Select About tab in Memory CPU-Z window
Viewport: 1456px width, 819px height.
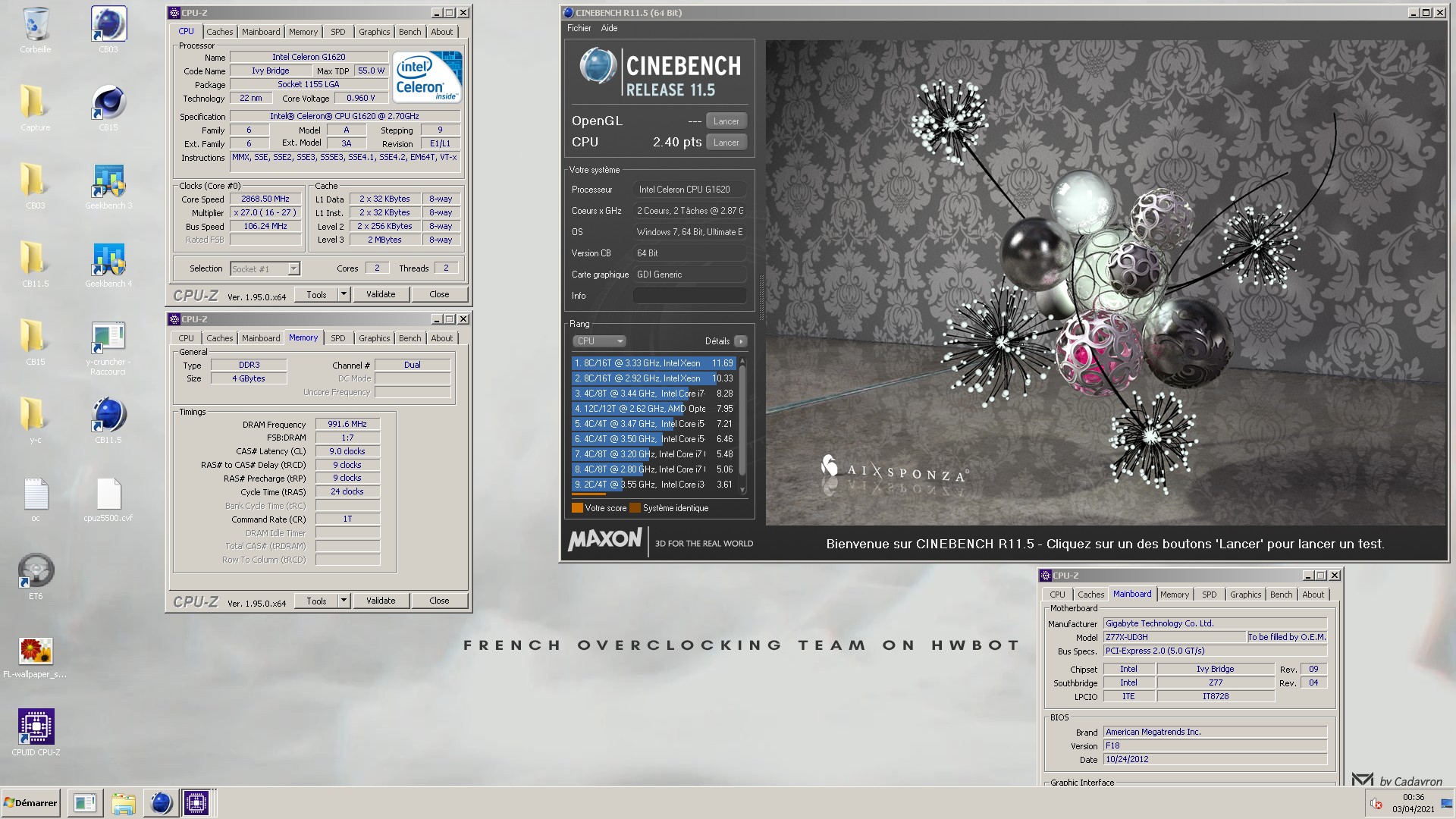pos(442,338)
